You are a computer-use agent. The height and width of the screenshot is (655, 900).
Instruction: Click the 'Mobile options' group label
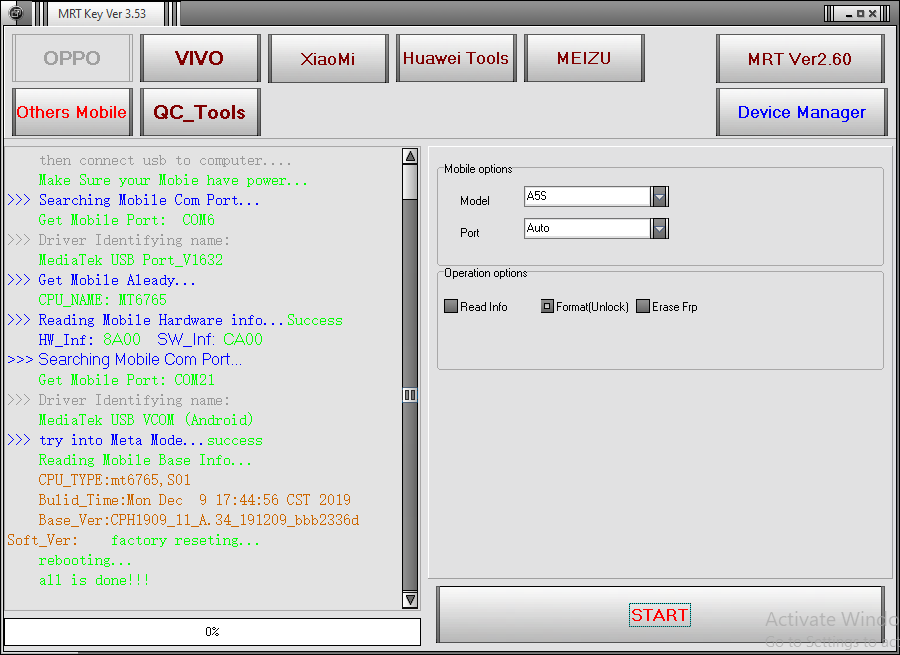478,169
